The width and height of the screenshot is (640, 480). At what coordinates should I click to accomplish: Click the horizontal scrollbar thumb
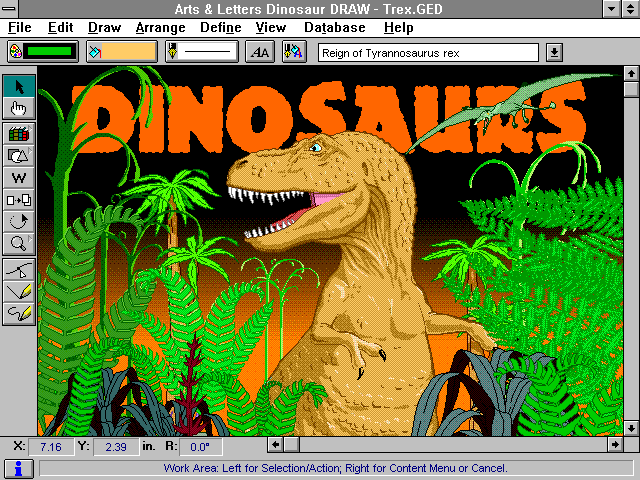(x=291, y=444)
